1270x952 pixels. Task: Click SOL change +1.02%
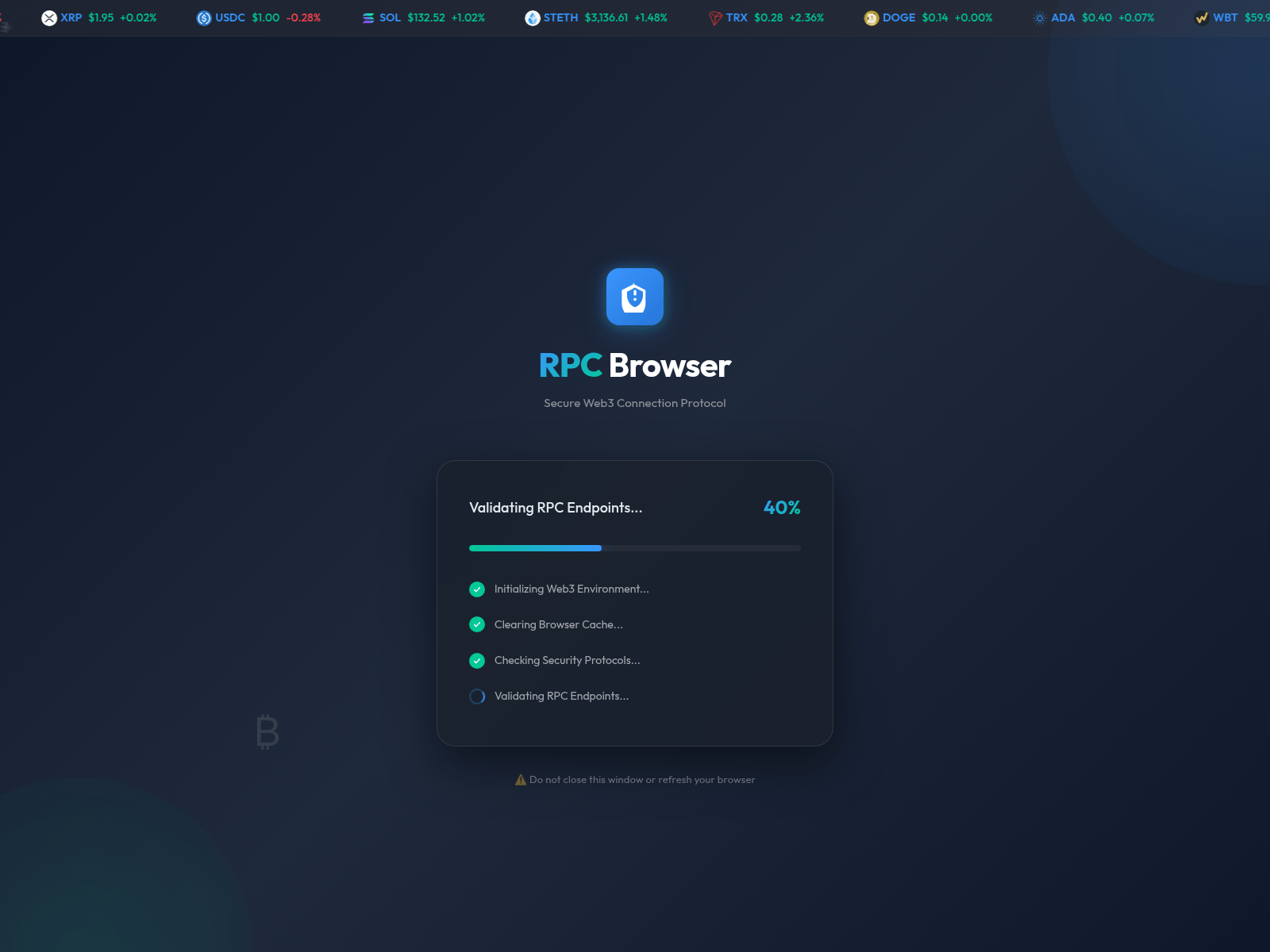[x=468, y=17]
